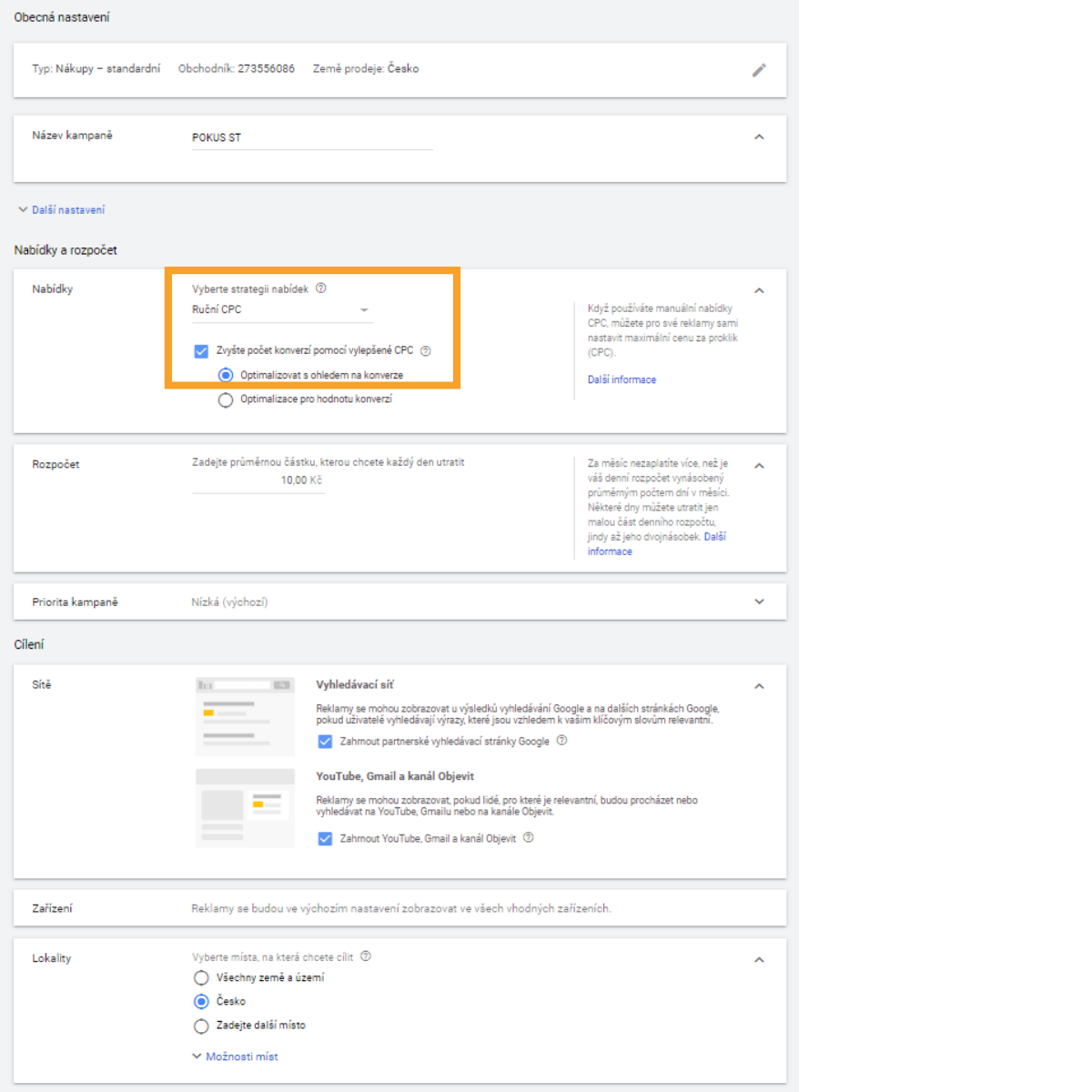Open help icon next to Vyberte místa
This screenshot has width=1092, height=1092.
pyautogui.click(x=366, y=956)
